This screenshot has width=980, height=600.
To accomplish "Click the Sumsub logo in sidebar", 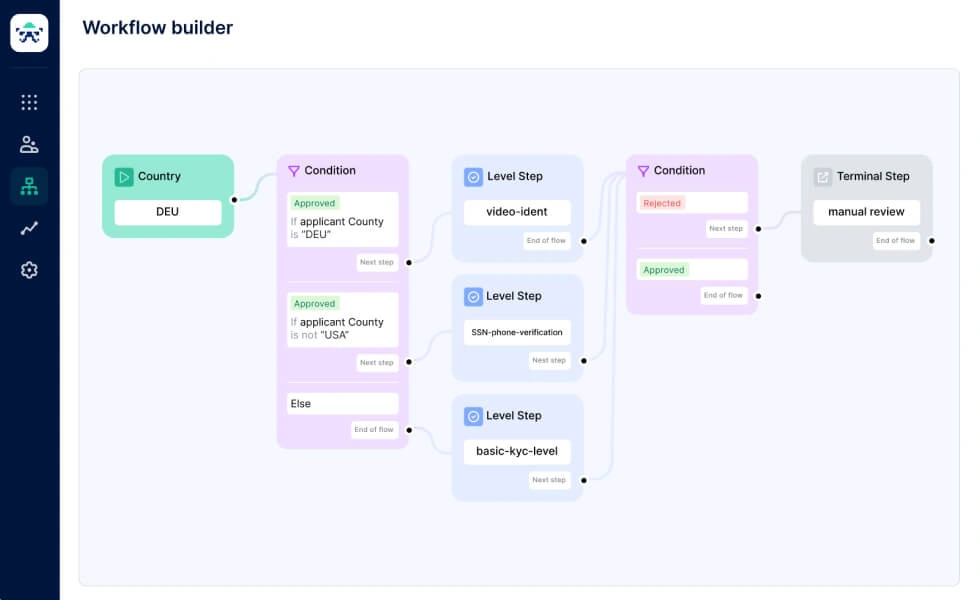I will [x=29, y=33].
